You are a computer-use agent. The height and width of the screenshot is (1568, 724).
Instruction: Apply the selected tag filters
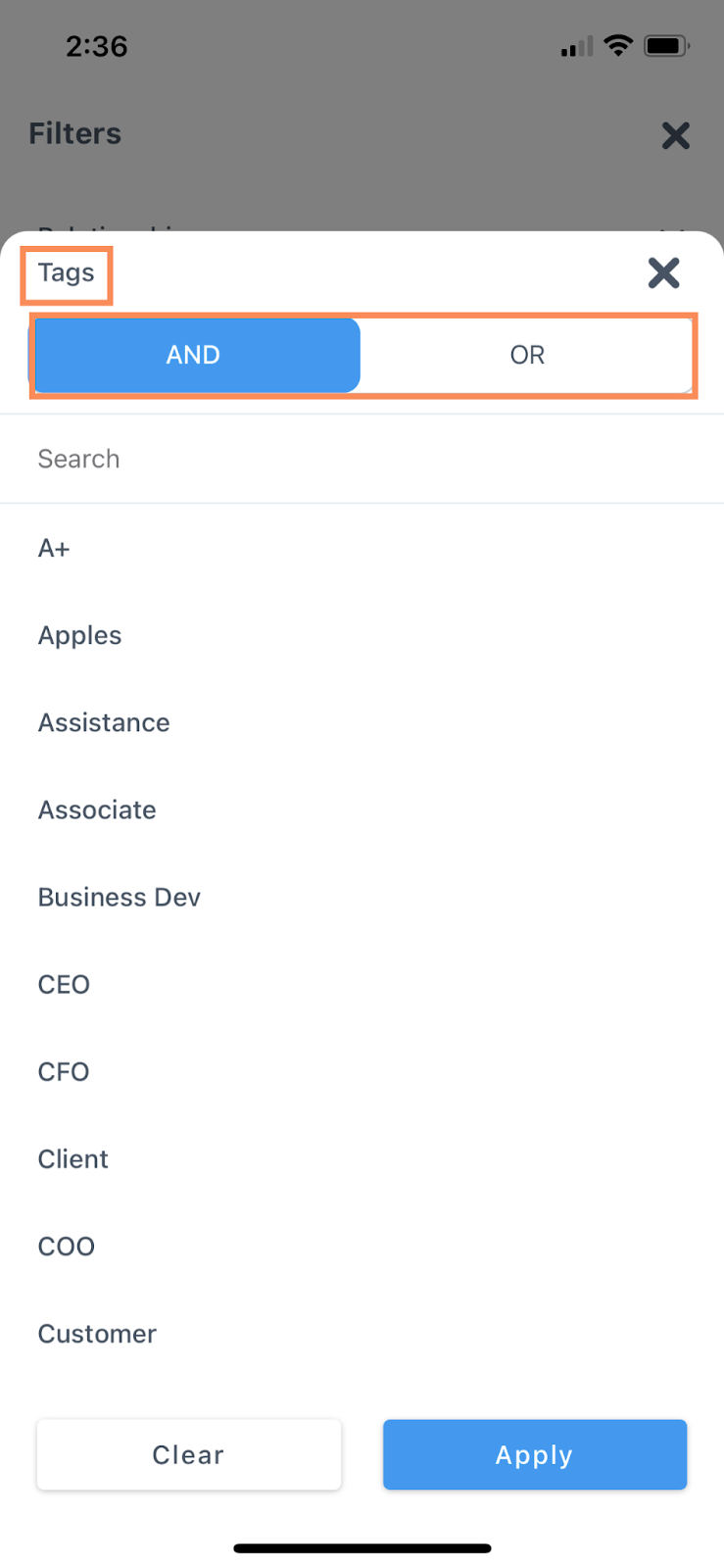click(534, 1454)
